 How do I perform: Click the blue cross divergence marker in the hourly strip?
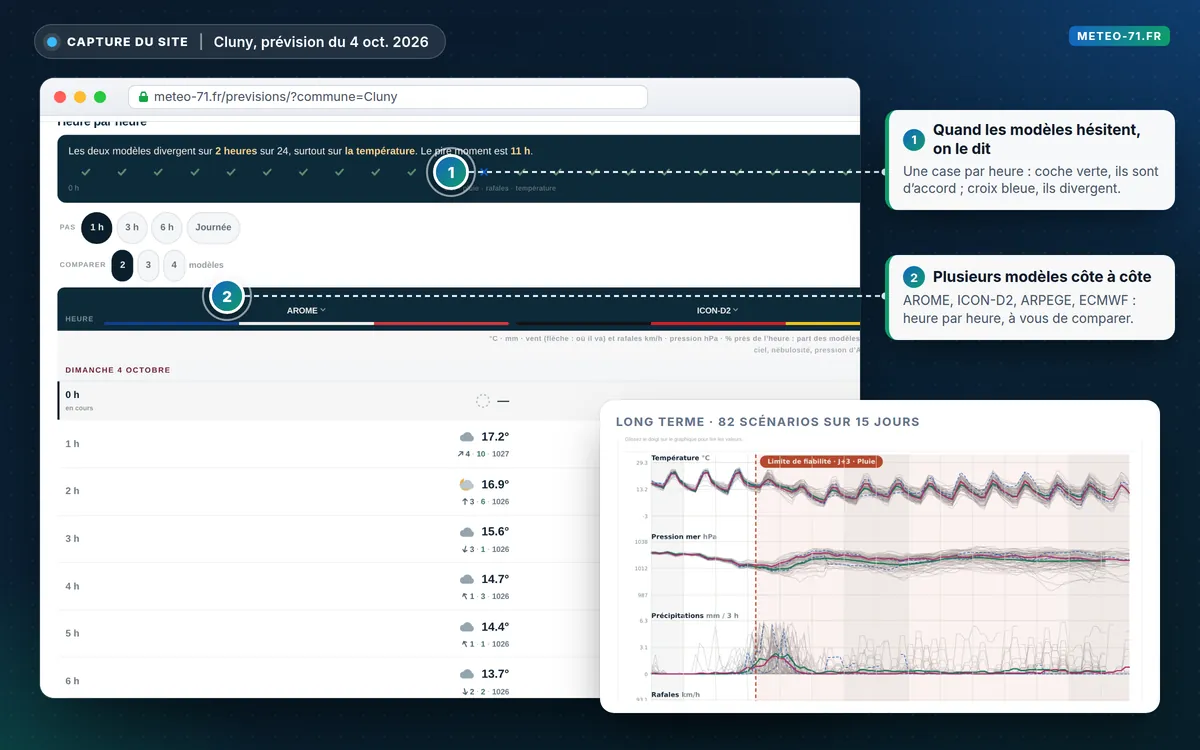click(484, 172)
